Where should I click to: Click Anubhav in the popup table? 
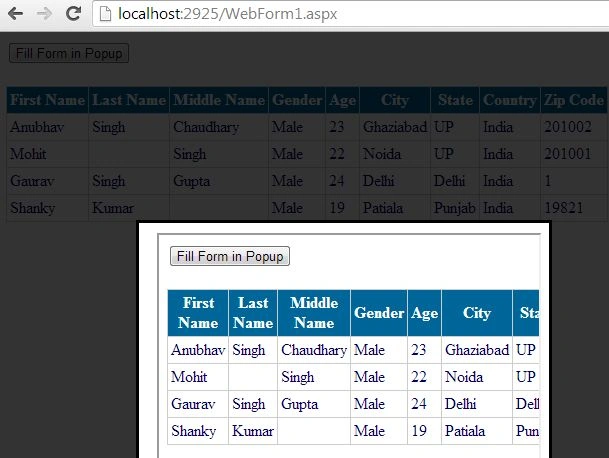pyautogui.click(x=198, y=350)
